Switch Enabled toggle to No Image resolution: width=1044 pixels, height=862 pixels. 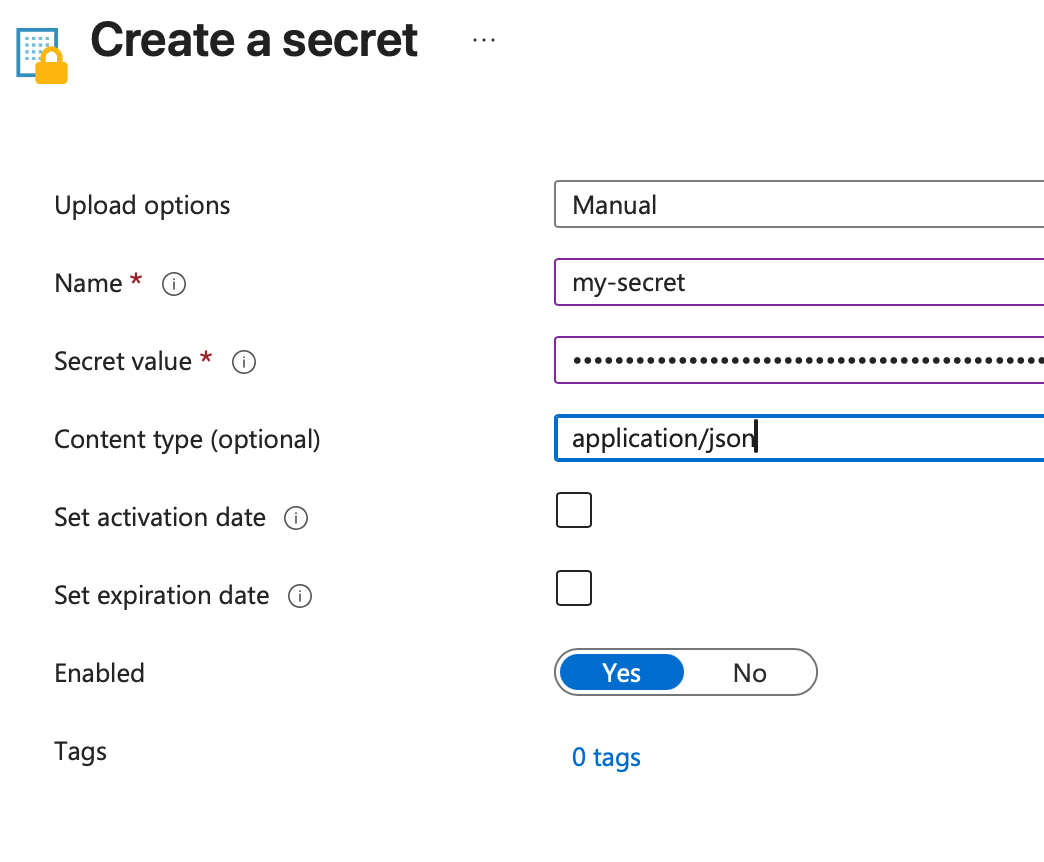(x=749, y=673)
